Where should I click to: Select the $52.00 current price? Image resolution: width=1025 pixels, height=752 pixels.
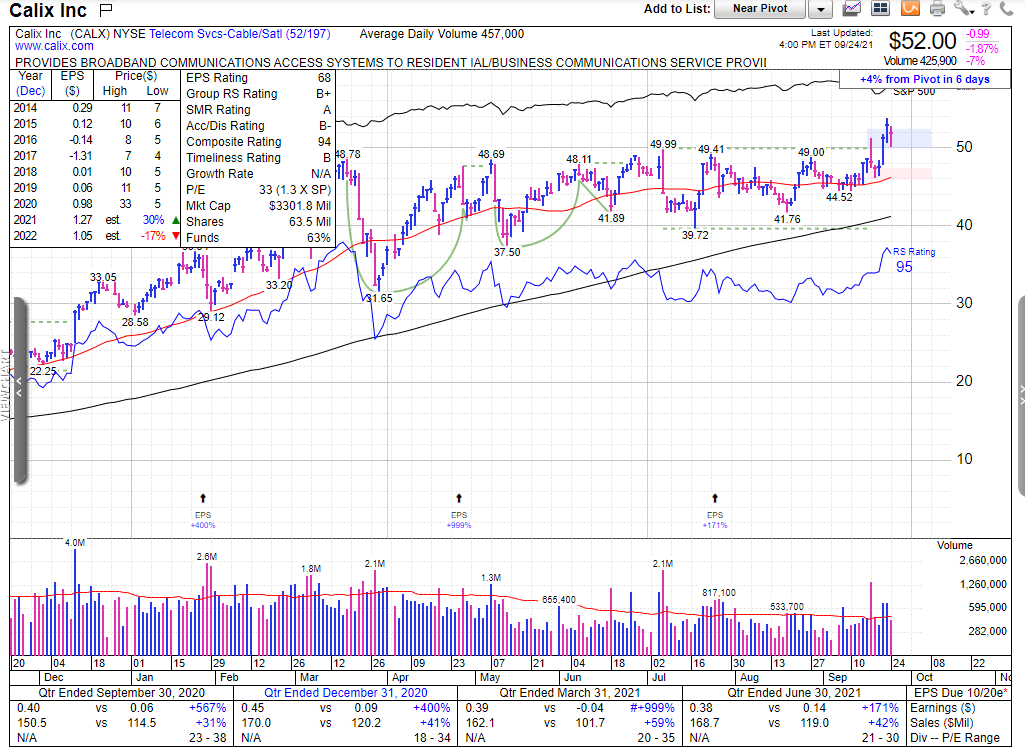[x=922, y=41]
